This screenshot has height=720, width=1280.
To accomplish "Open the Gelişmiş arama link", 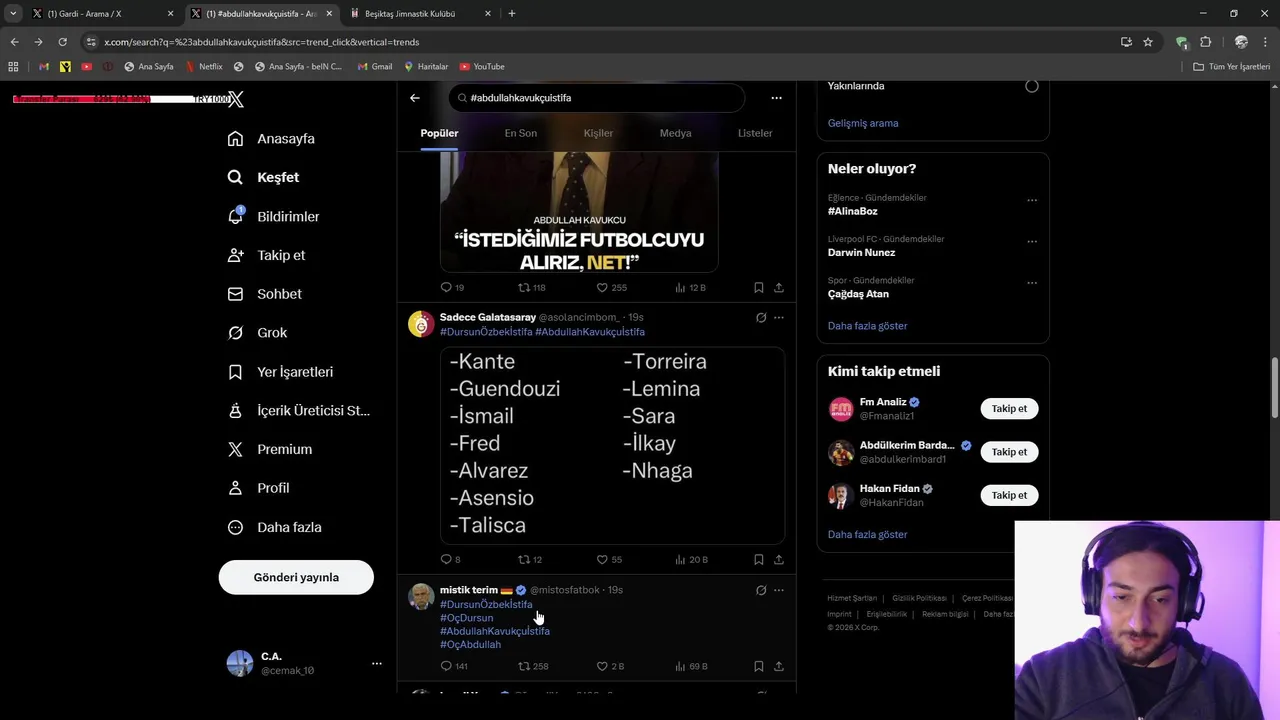I will (x=863, y=123).
